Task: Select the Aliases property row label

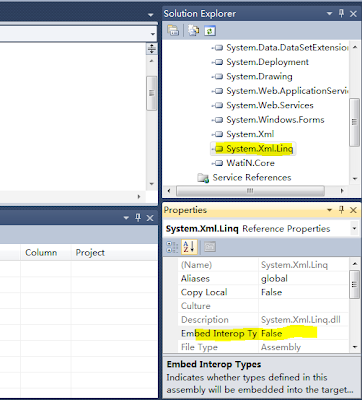Action: 195,279
